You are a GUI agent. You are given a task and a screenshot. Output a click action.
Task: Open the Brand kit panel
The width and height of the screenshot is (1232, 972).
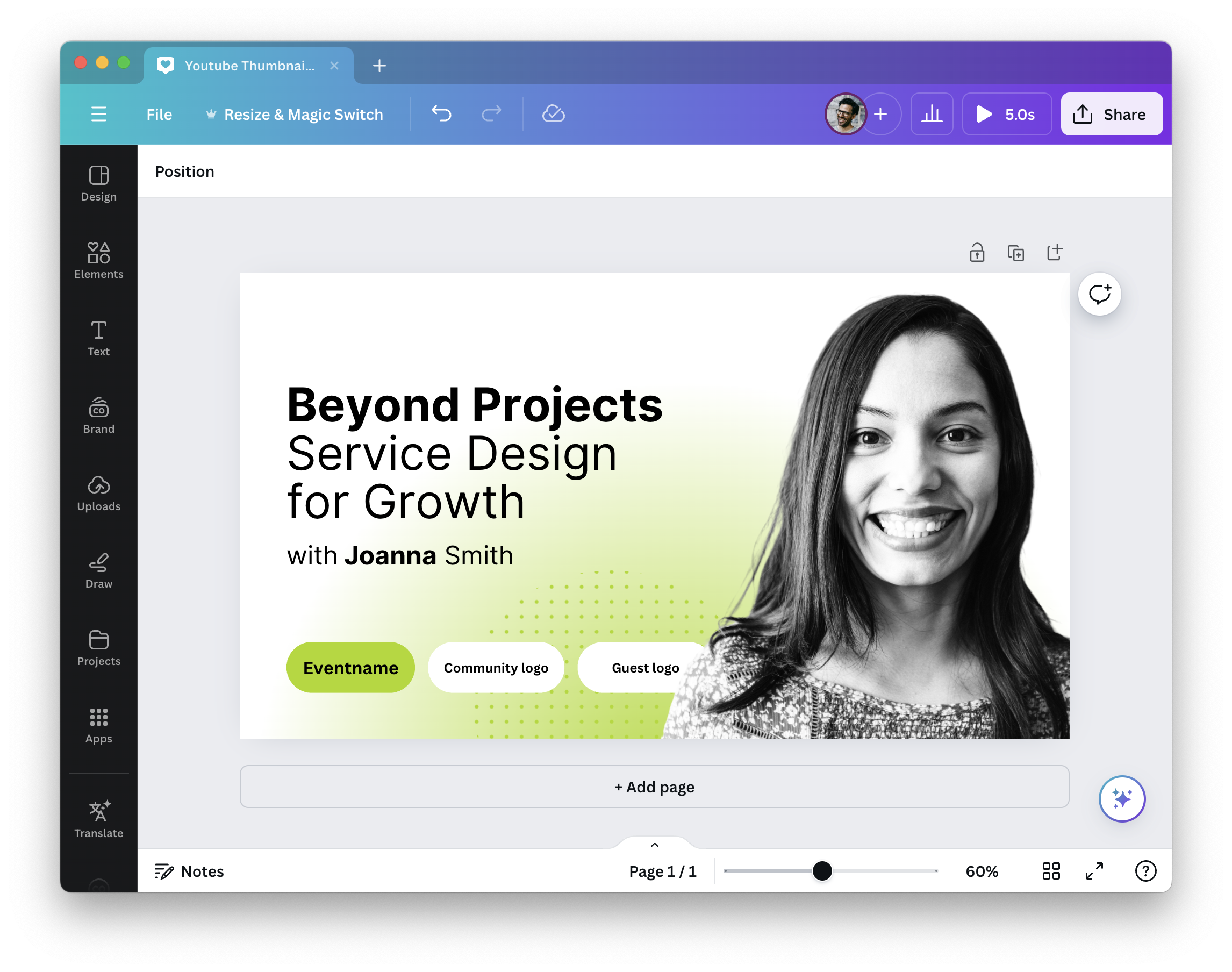pyautogui.click(x=98, y=416)
